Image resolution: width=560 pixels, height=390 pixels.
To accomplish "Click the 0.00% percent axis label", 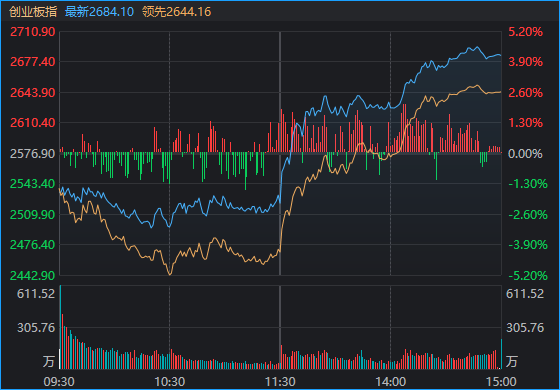I will tap(525, 154).
